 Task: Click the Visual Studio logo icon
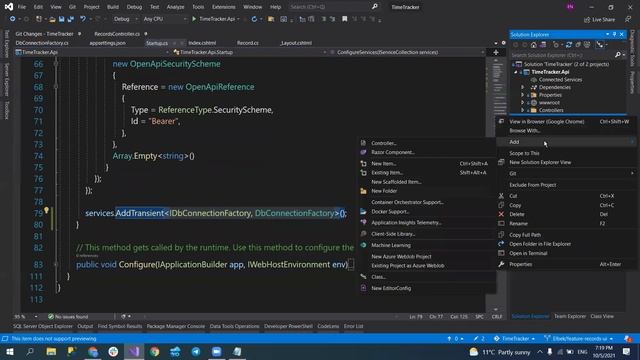9,7
